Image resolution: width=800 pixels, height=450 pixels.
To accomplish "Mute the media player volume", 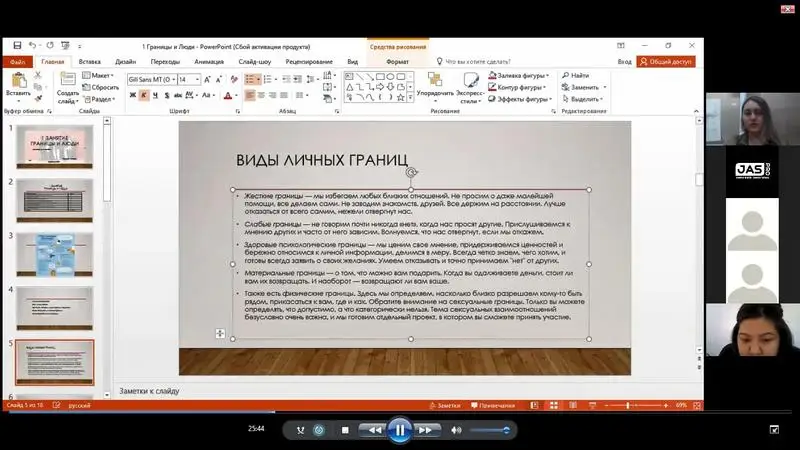I will [x=456, y=430].
